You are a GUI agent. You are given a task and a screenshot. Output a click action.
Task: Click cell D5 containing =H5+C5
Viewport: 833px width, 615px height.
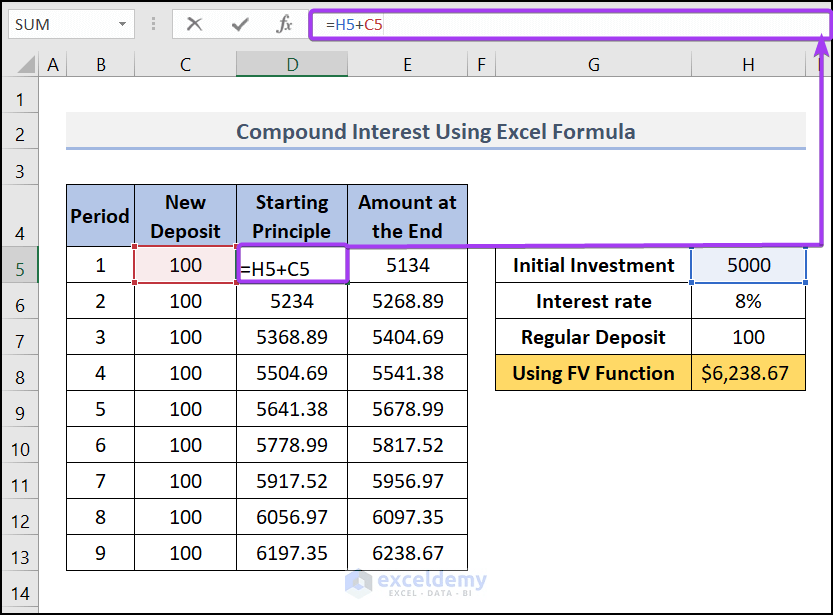point(292,264)
